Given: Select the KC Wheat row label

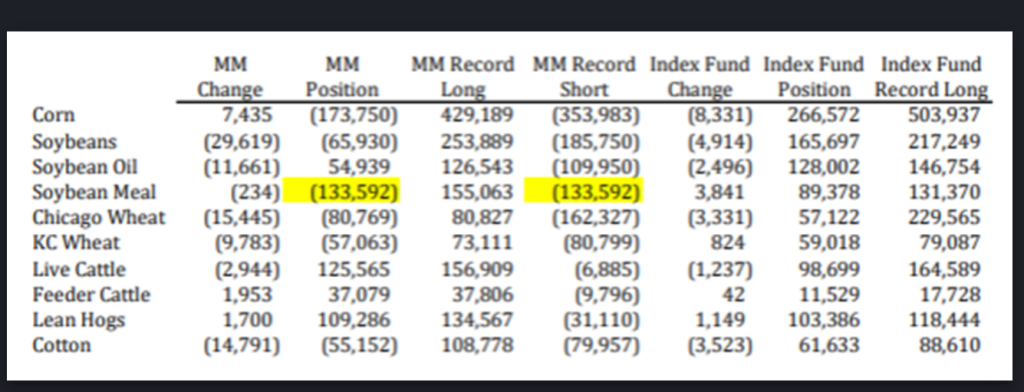Looking at the screenshot, I should click(x=76, y=243).
